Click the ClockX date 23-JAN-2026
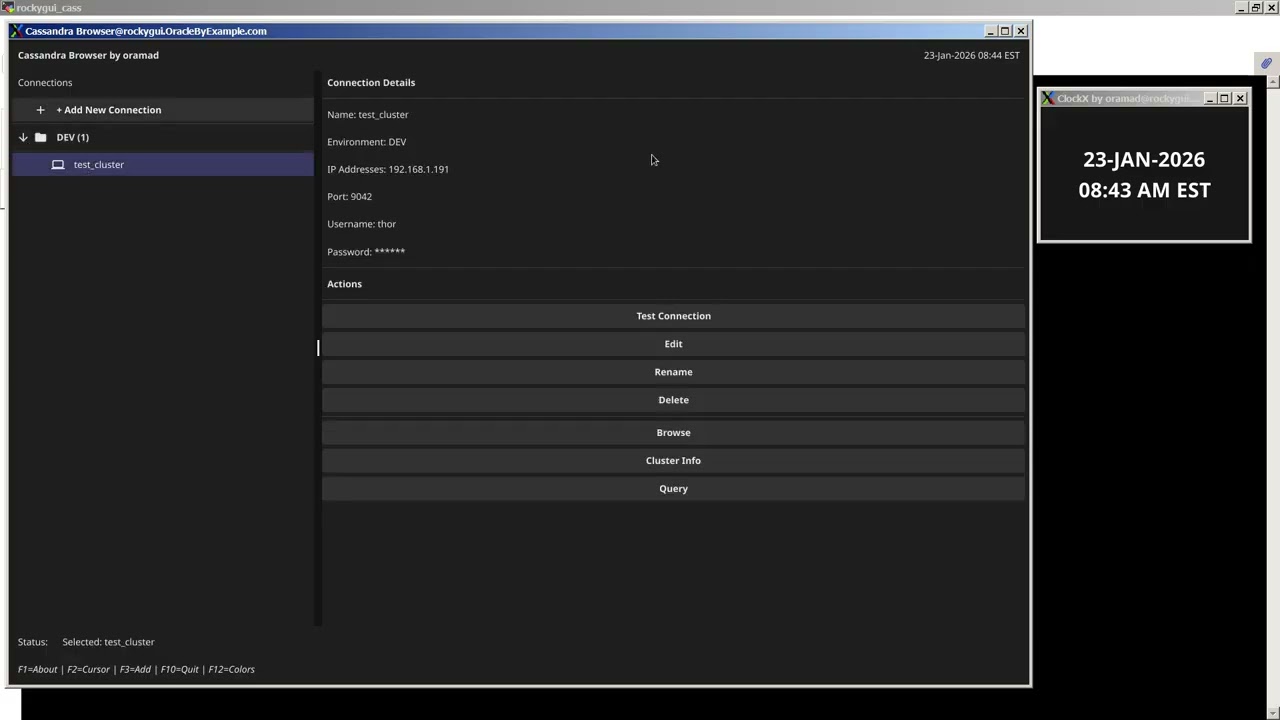This screenshot has height=720, width=1280. (1144, 160)
